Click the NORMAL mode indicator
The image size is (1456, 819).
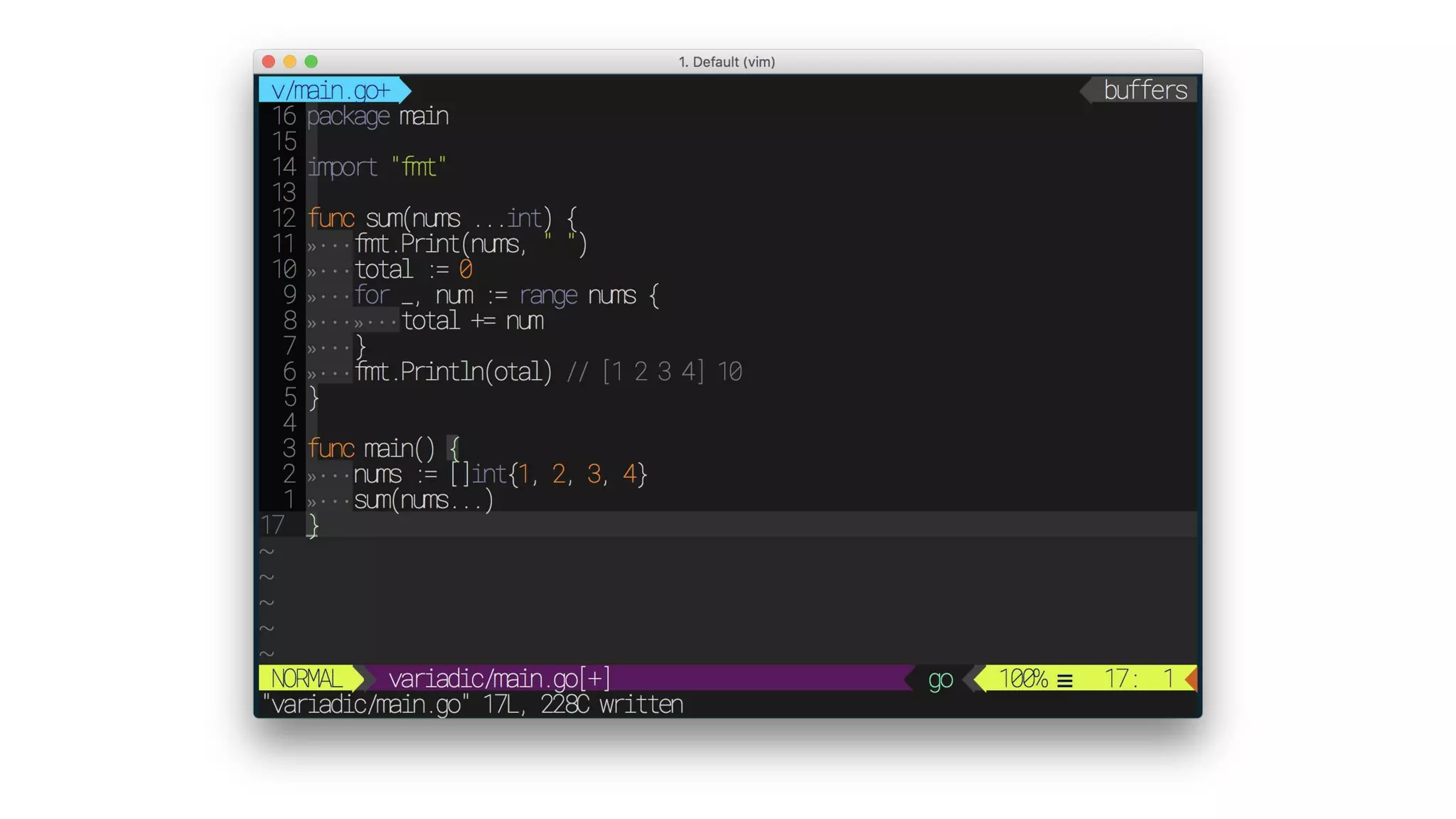tap(306, 678)
